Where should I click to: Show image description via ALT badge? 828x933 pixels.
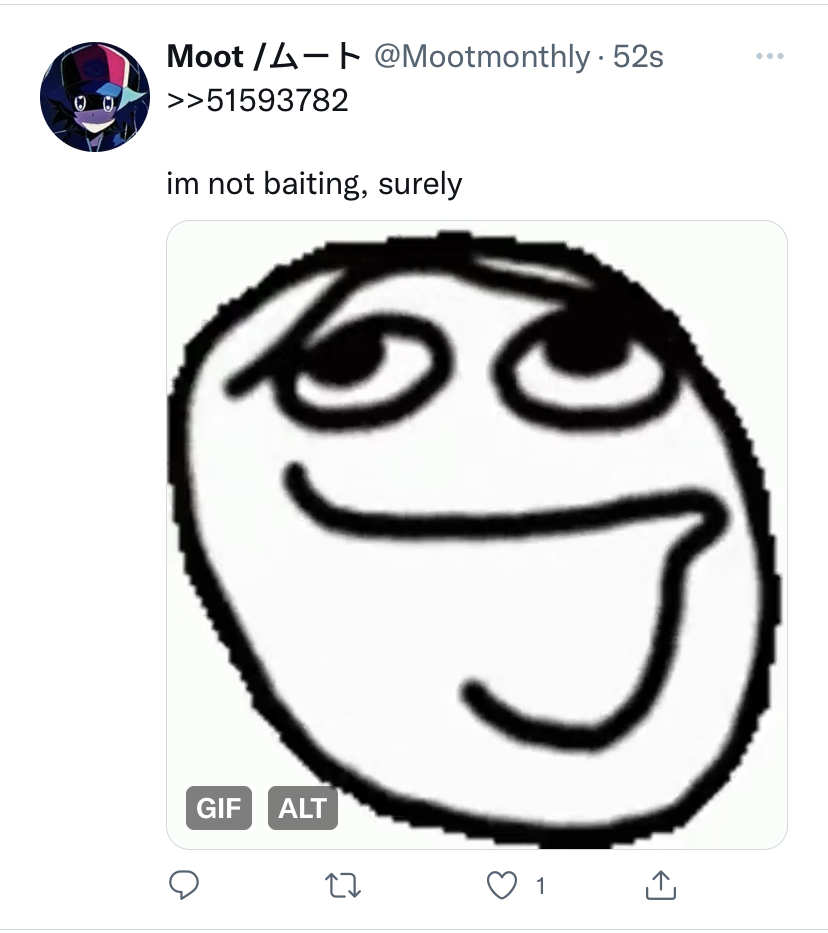[303, 808]
